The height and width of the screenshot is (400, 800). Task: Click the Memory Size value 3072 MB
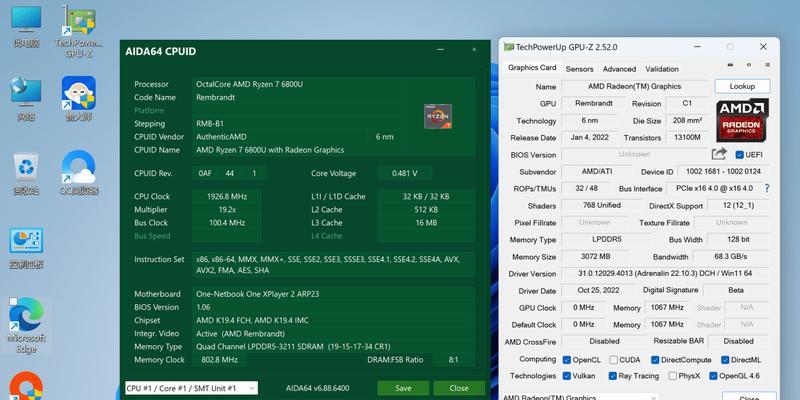(595, 257)
